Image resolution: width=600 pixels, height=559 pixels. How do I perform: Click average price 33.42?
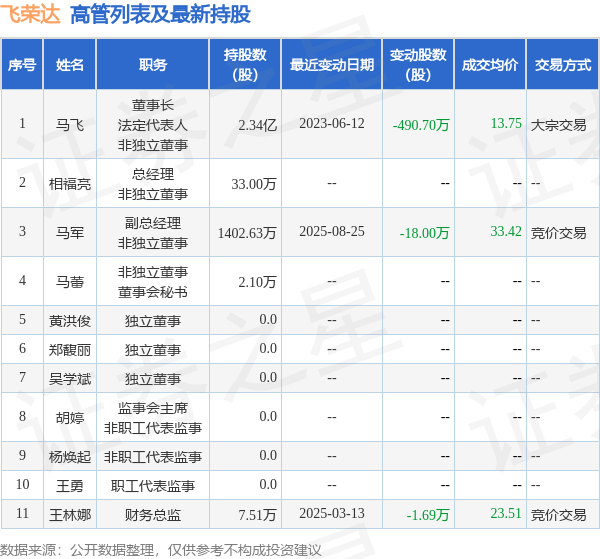pyautogui.click(x=506, y=231)
